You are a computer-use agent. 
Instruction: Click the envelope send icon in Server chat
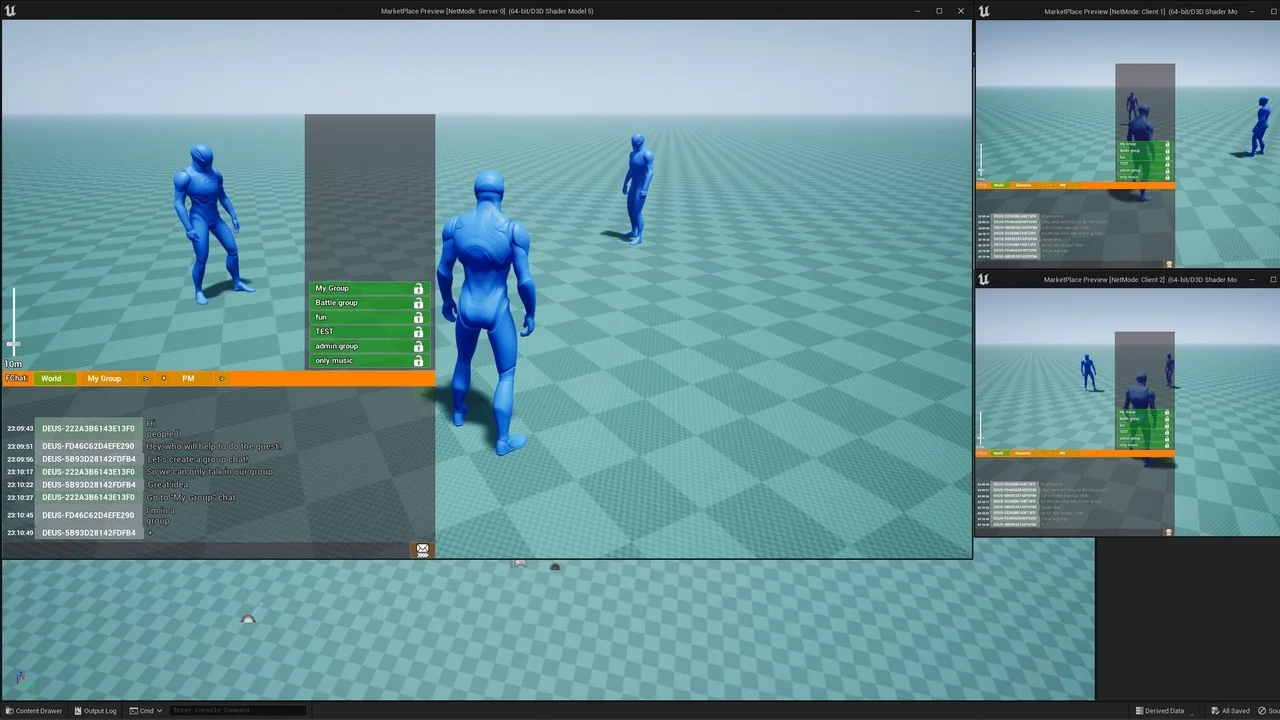[x=423, y=550]
